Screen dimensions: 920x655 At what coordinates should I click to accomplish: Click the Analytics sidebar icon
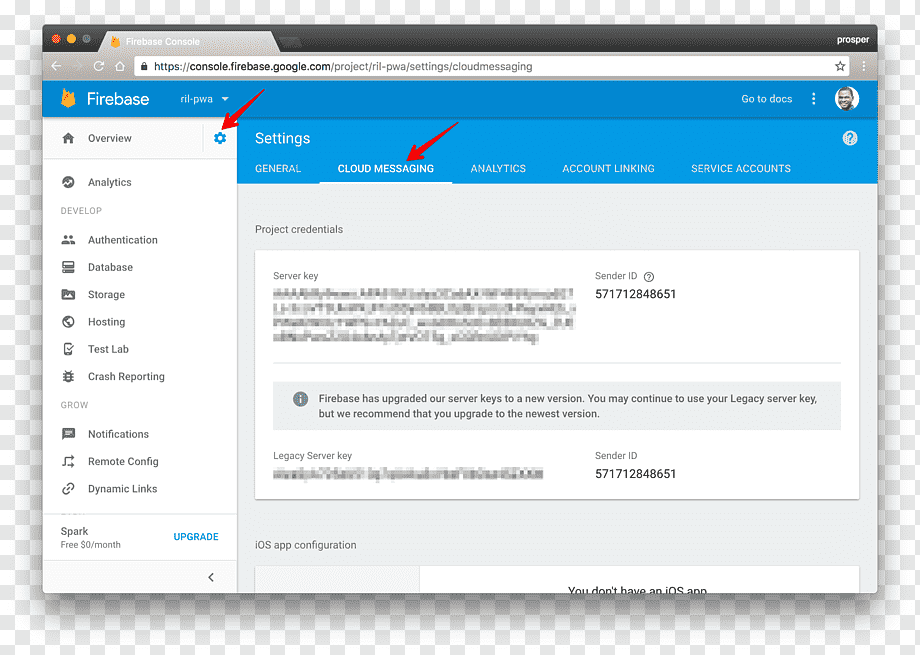pyautogui.click(x=69, y=183)
